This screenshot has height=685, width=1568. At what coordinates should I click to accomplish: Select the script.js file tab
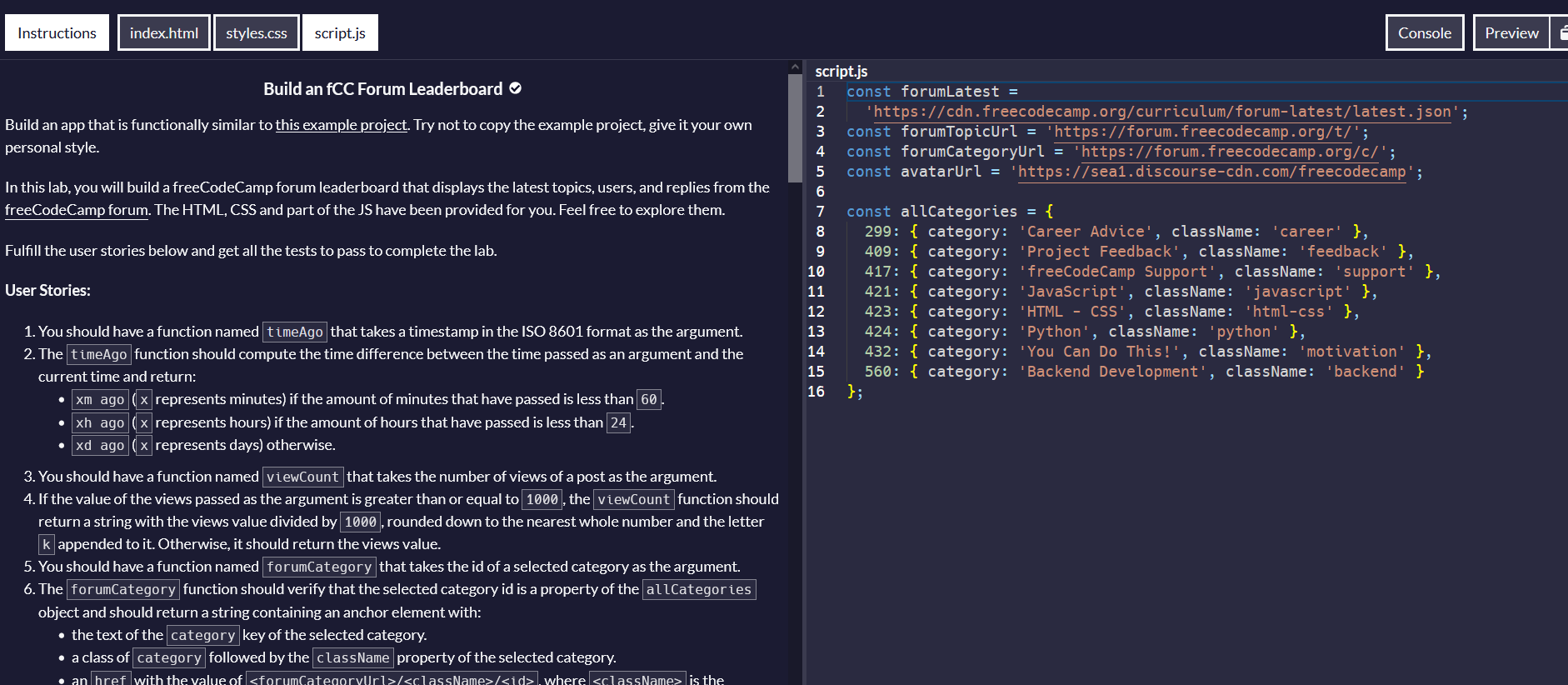click(x=340, y=32)
